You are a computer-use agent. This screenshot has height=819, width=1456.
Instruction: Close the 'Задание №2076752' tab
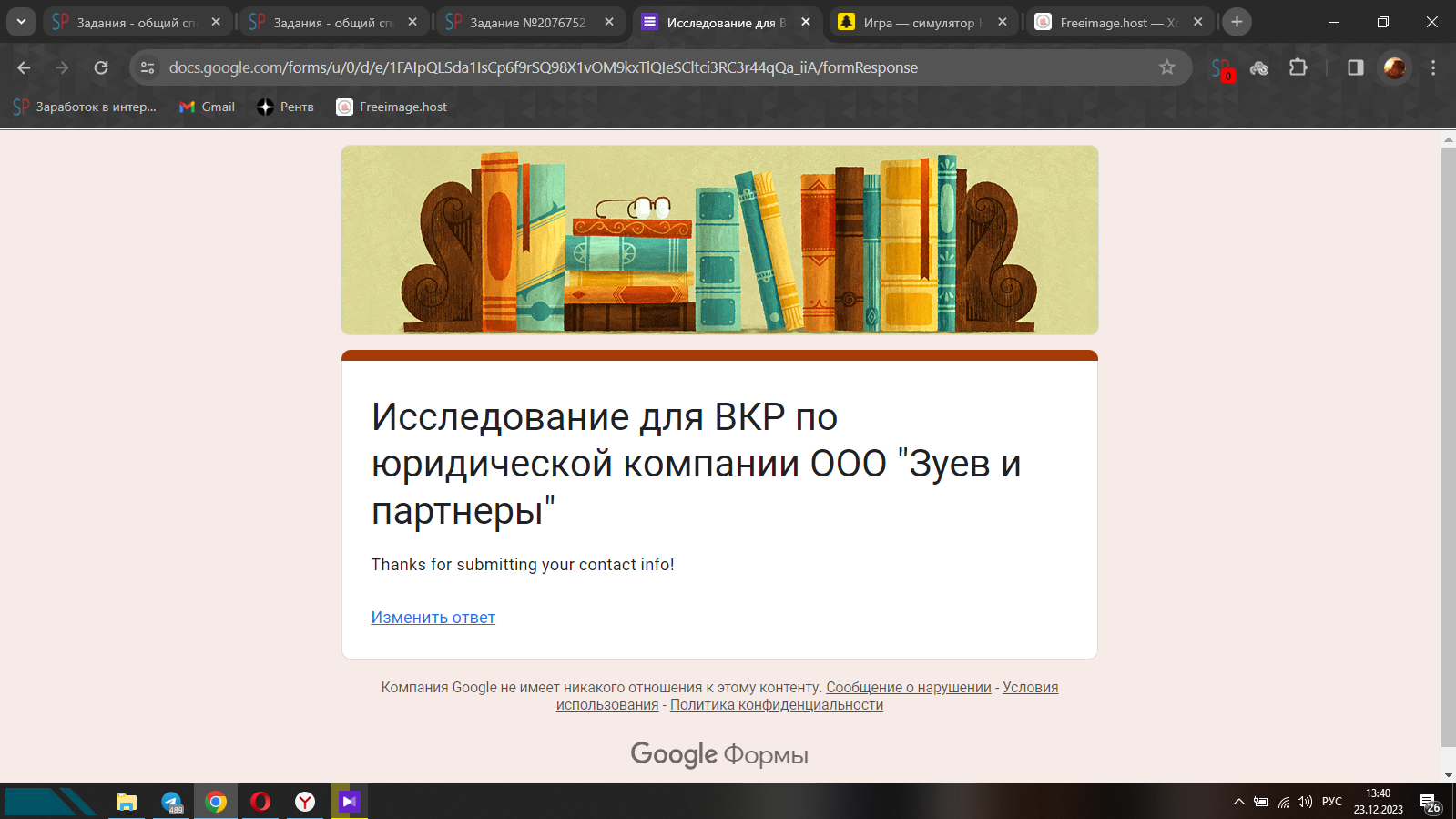pyautogui.click(x=609, y=22)
